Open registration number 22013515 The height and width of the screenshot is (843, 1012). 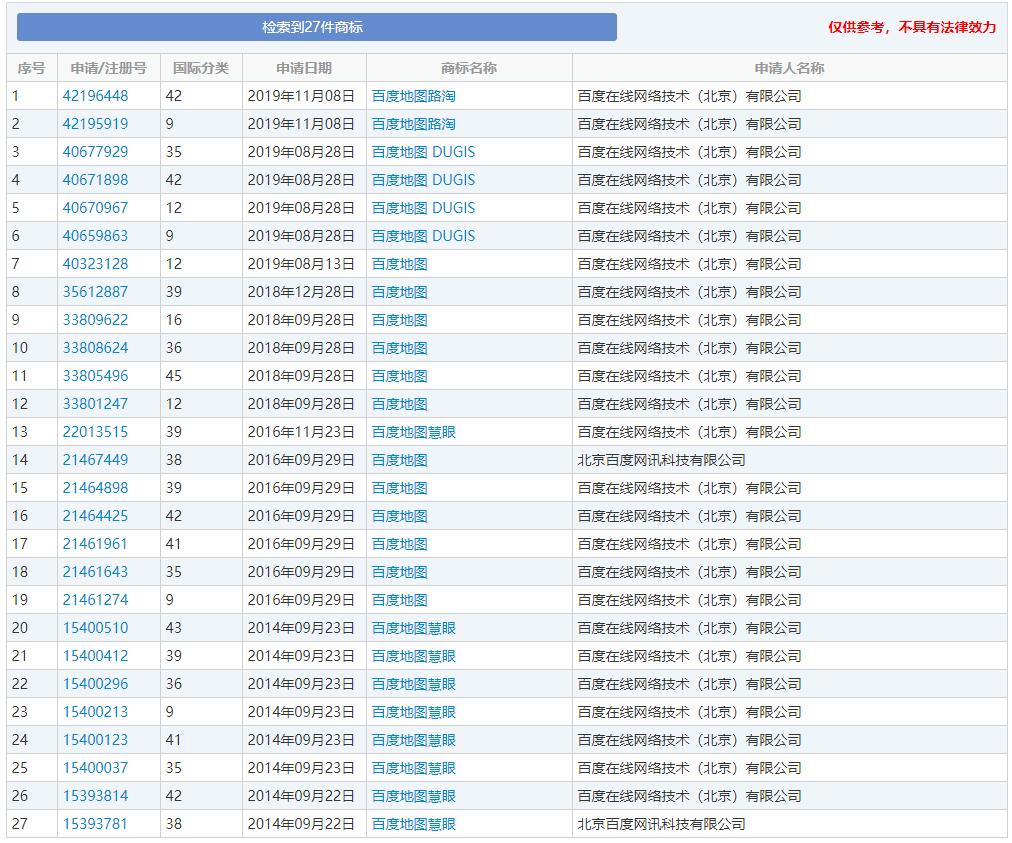point(95,432)
